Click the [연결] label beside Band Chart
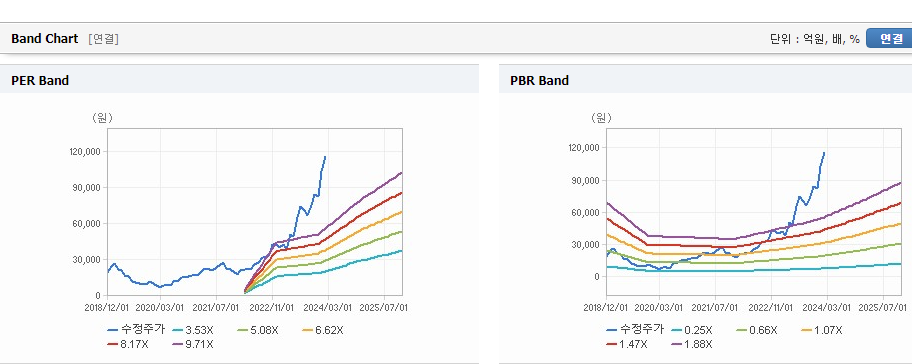This screenshot has height=364, width=912. coord(104,39)
